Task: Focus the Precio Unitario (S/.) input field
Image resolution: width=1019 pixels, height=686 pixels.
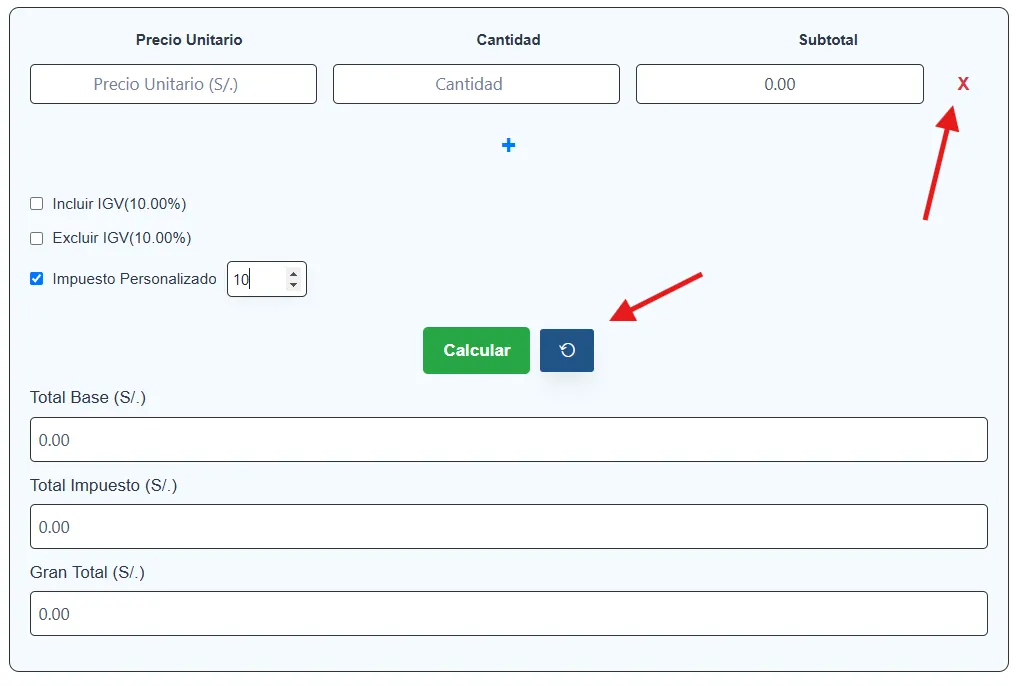Action: [x=173, y=84]
